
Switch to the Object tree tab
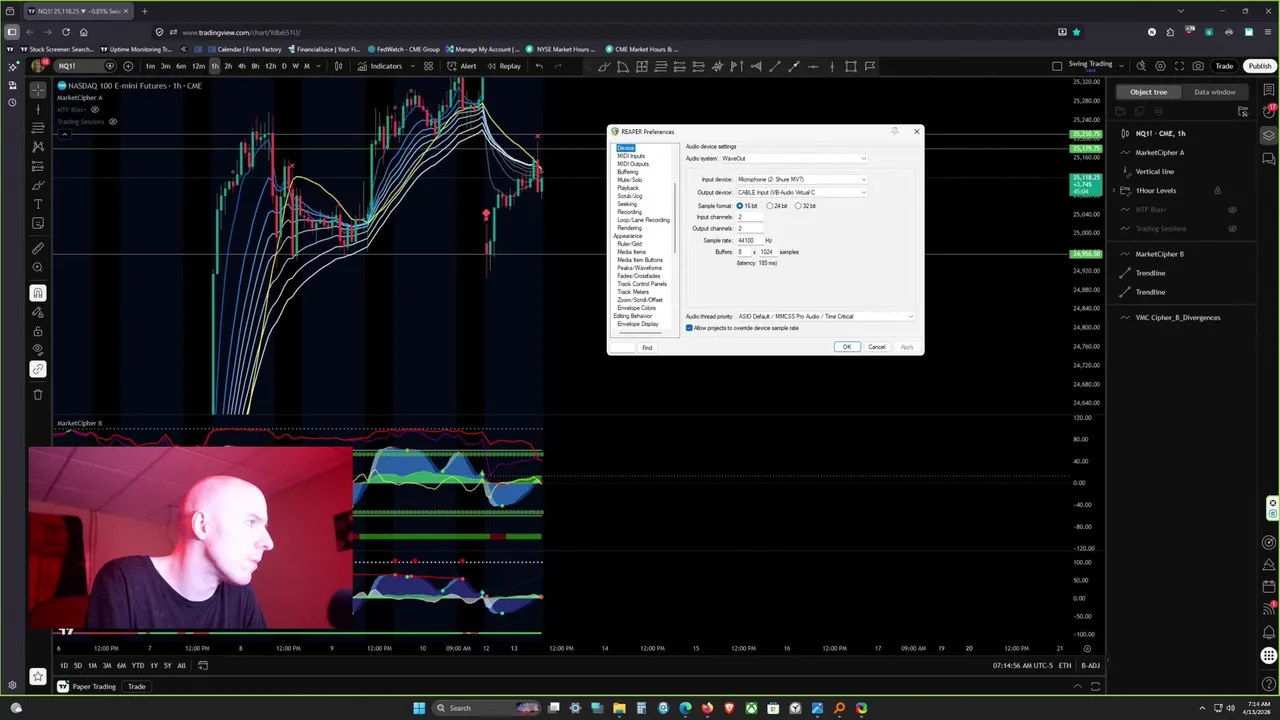pyautogui.click(x=1148, y=92)
